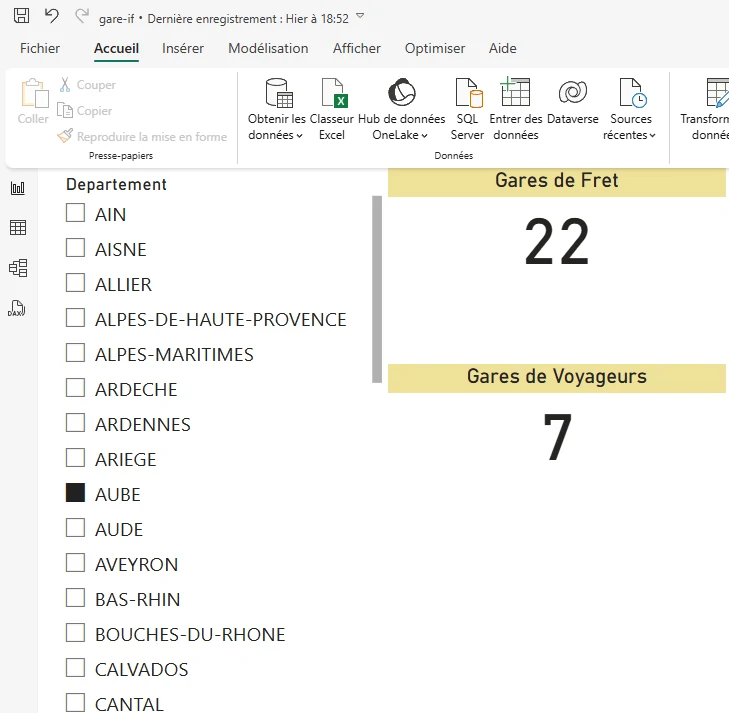Click the department list scrollbar

376,289
